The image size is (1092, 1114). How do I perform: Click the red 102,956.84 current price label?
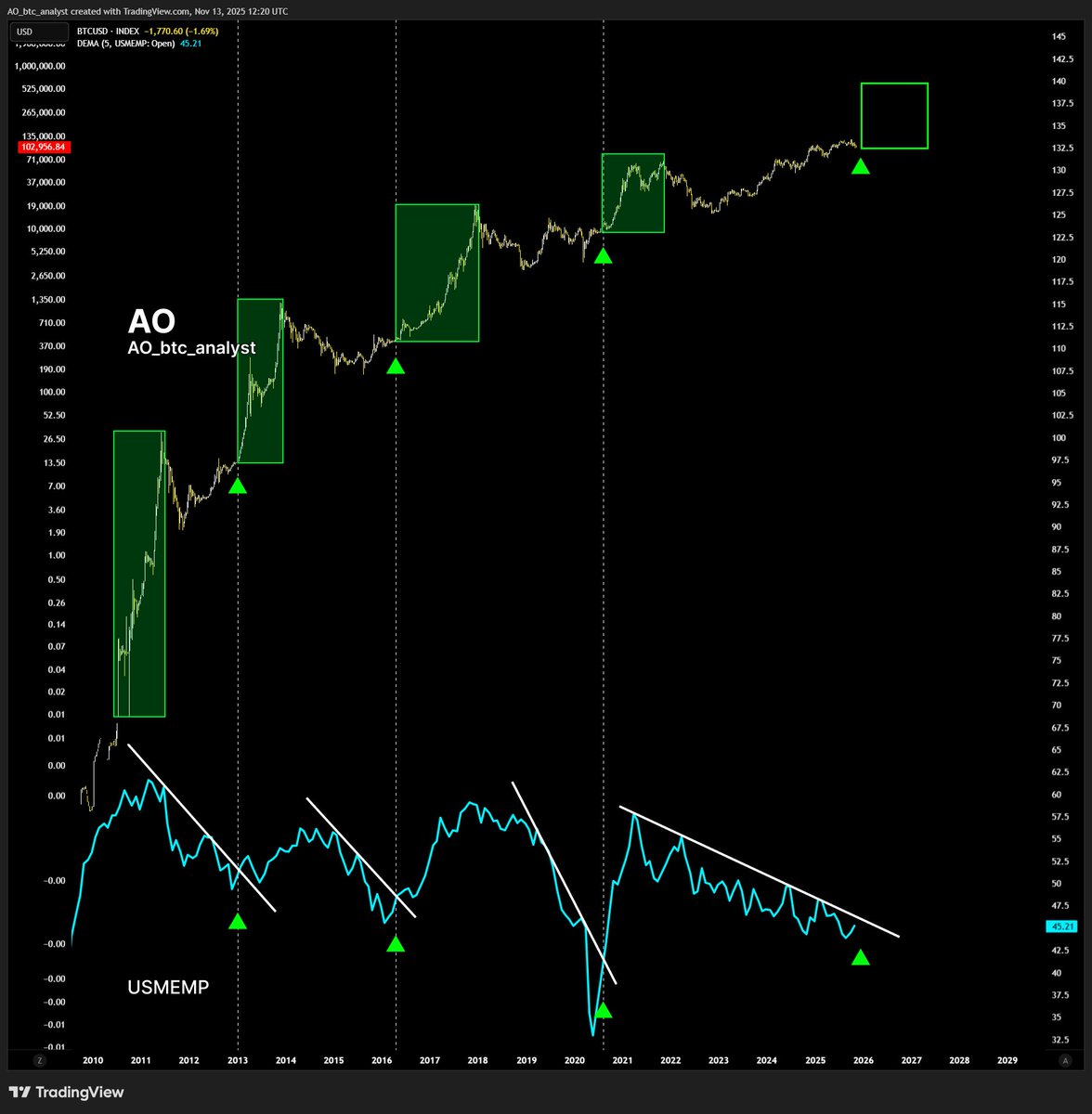click(44, 147)
